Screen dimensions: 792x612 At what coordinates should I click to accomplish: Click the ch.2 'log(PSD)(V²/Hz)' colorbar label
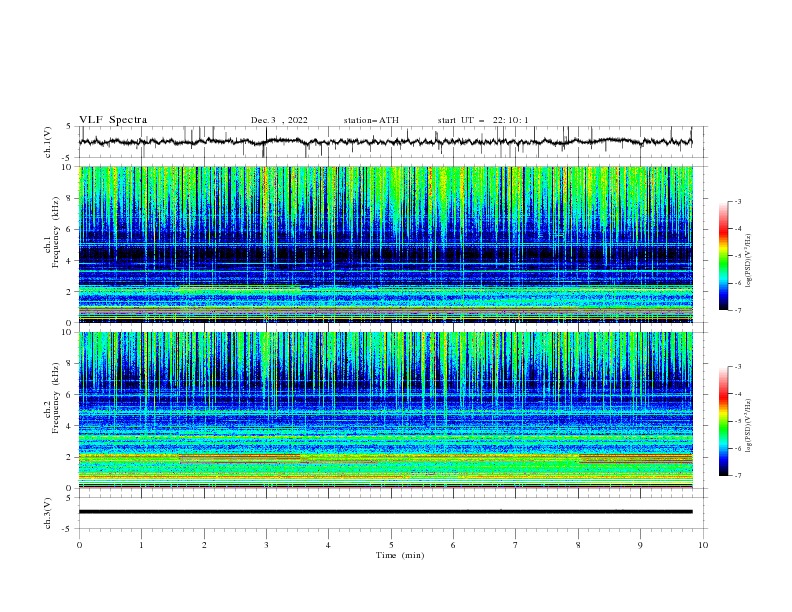[x=748, y=426]
